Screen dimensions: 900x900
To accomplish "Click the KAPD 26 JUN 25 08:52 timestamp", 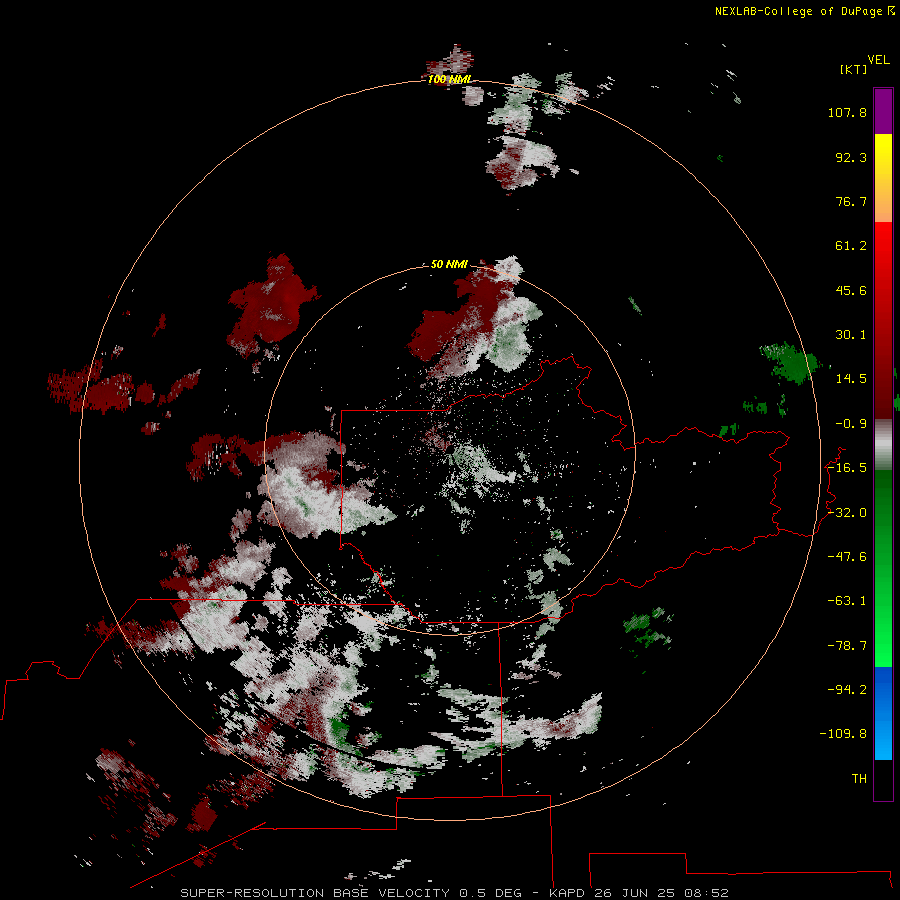I will (639, 893).
